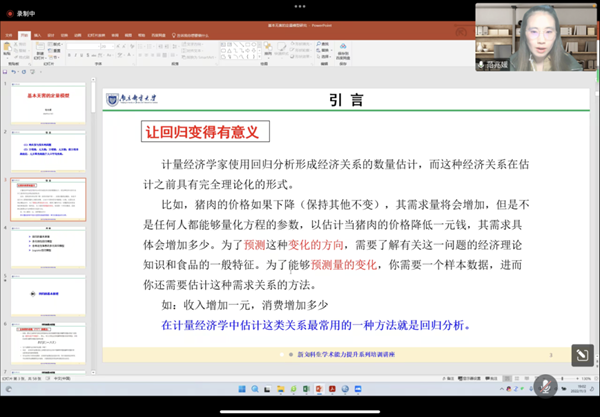Click the Undo arrow in quick access toolbar

pyautogui.click(x=15, y=71)
